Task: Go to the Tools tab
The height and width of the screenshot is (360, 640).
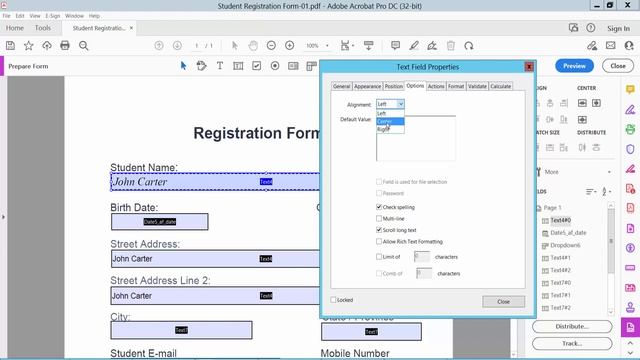Action: tap(43, 28)
